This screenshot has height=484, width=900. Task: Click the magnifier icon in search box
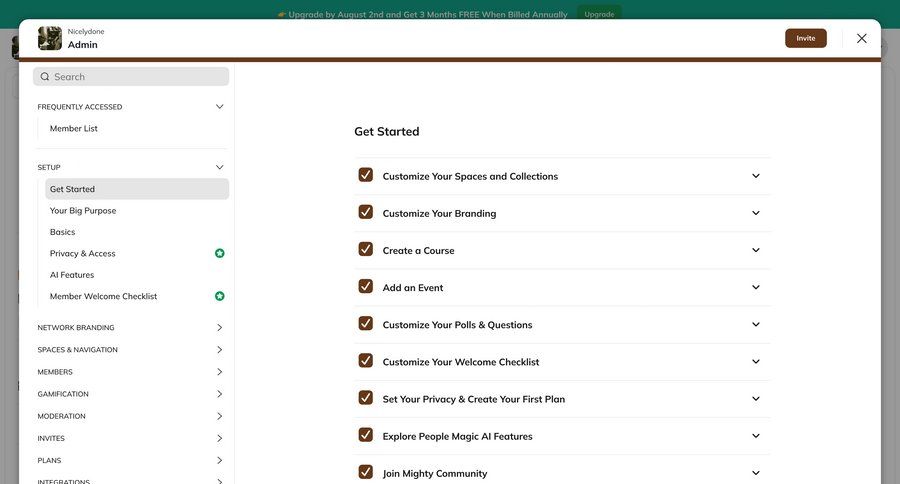(45, 77)
